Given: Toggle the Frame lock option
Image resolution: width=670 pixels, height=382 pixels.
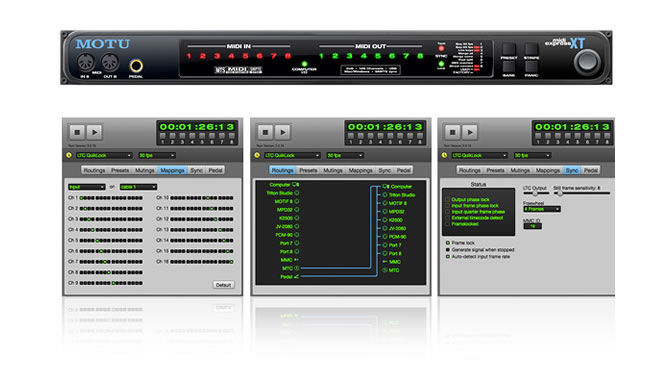Looking at the screenshot, I should pyautogui.click(x=448, y=243).
